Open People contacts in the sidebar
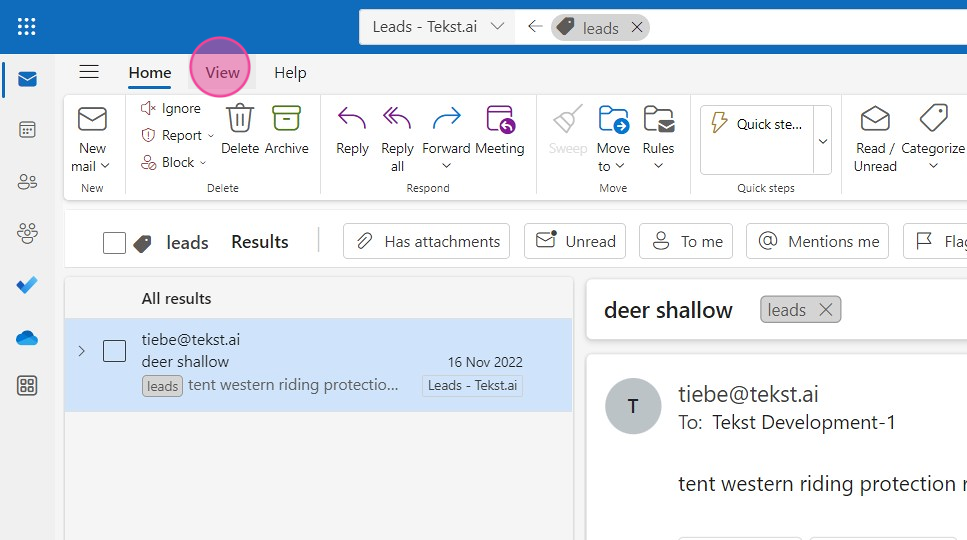 click(x=27, y=182)
